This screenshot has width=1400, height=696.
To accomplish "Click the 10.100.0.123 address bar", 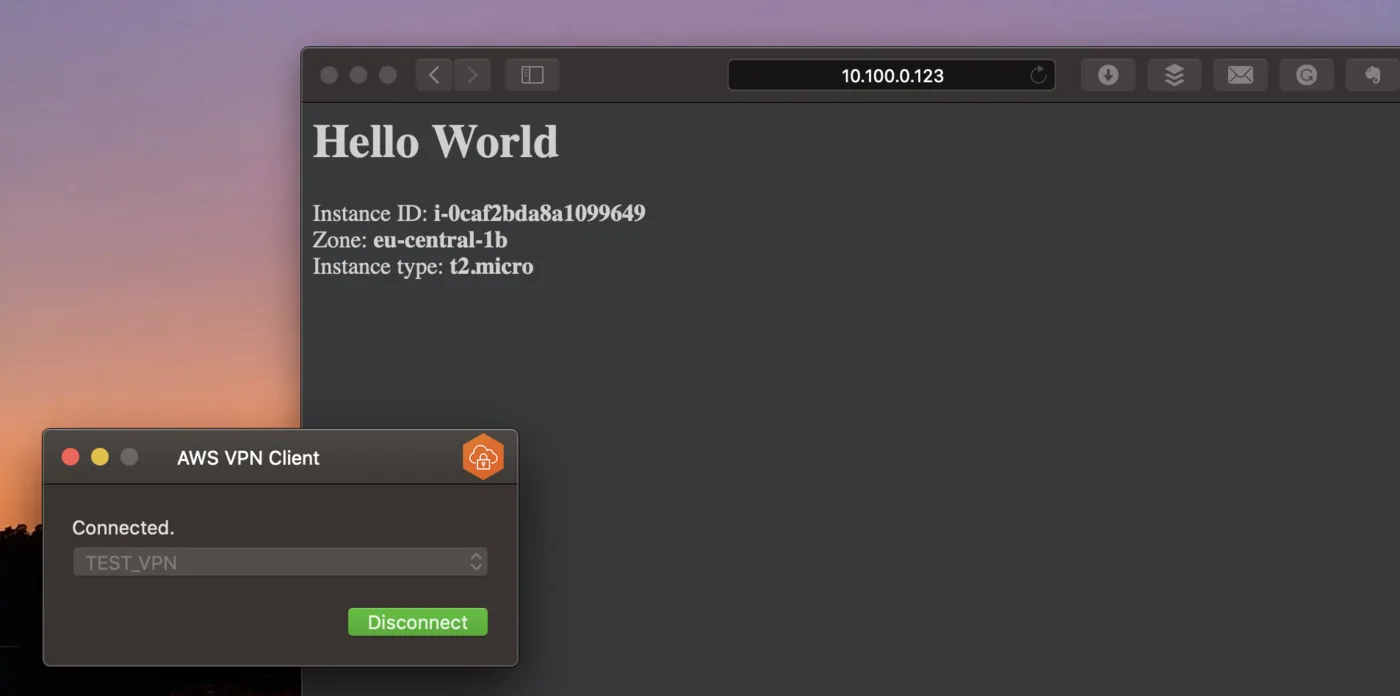I will click(892, 75).
